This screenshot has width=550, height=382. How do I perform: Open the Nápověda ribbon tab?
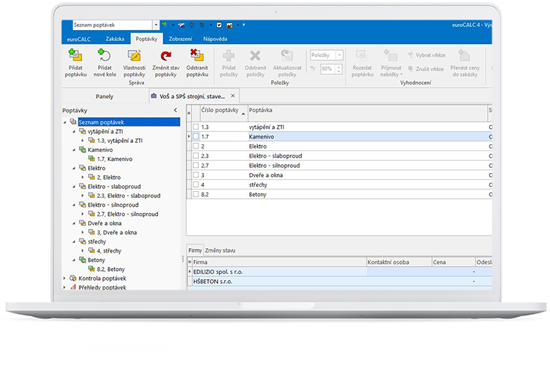click(215, 39)
